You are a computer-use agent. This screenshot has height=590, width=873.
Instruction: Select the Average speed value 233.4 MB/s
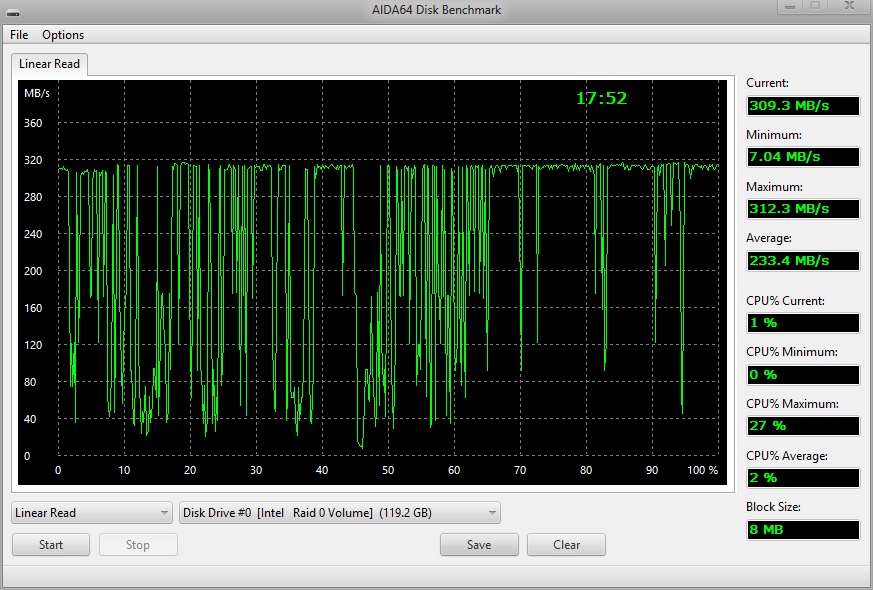pyautogui.click(x=802, y=261)
